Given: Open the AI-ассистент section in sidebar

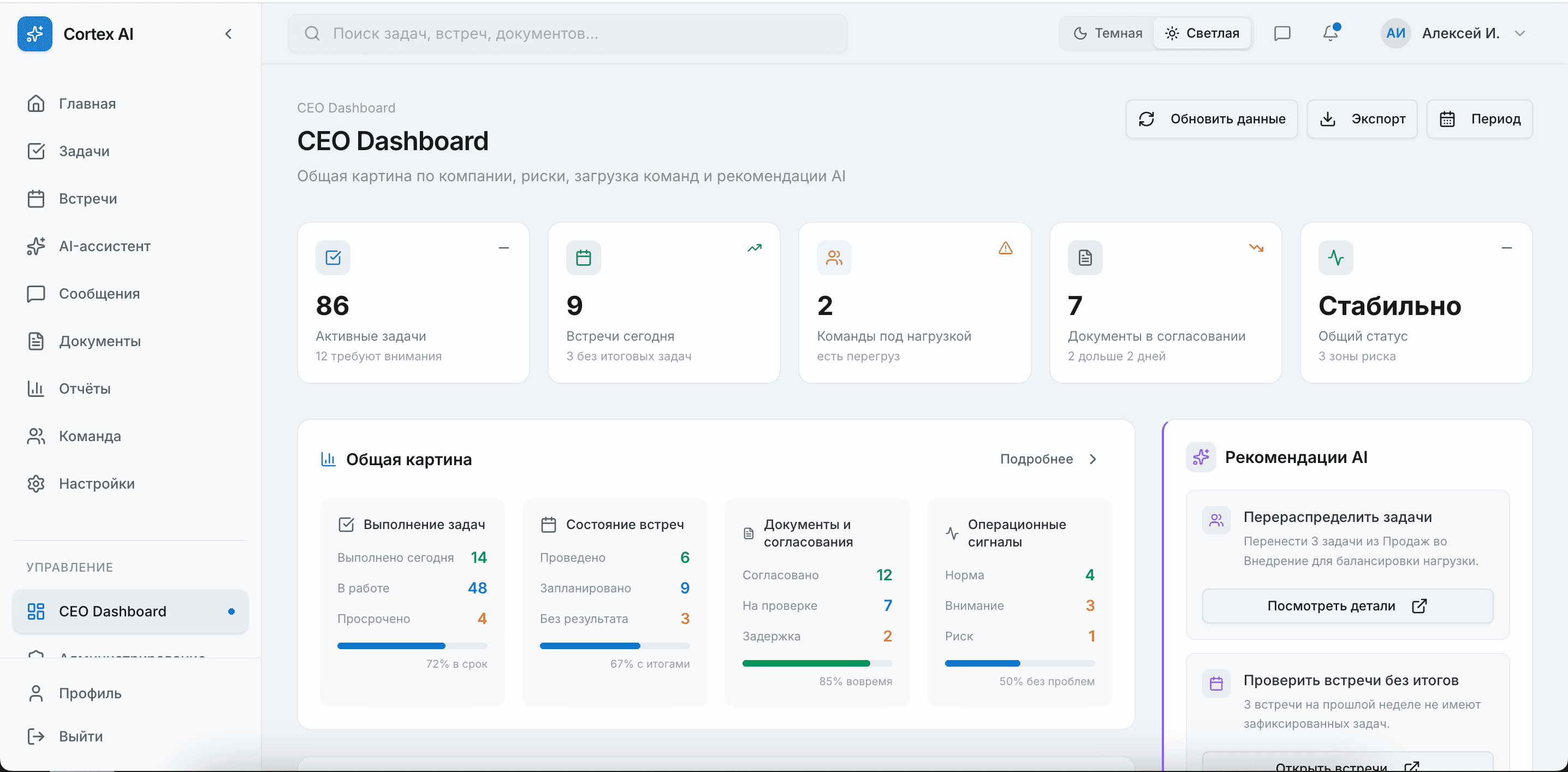Looking at the screenshot, I should click(105, 246).
